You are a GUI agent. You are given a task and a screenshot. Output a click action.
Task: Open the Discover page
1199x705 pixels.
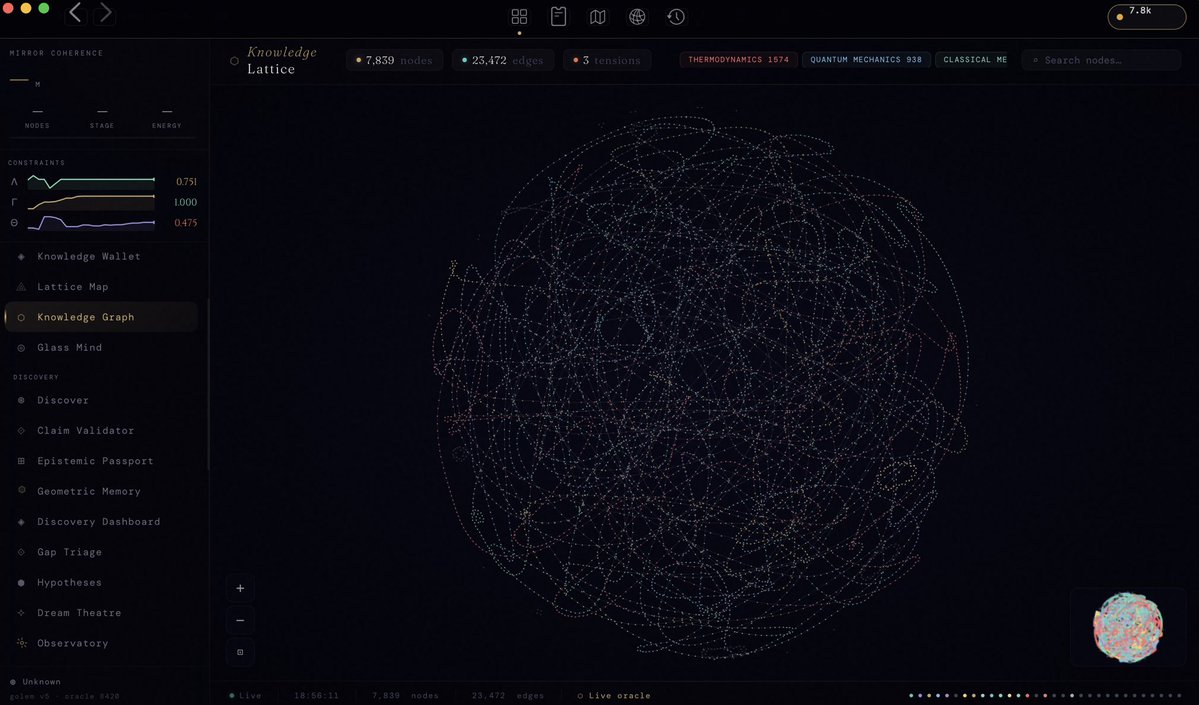pos(101,400)
